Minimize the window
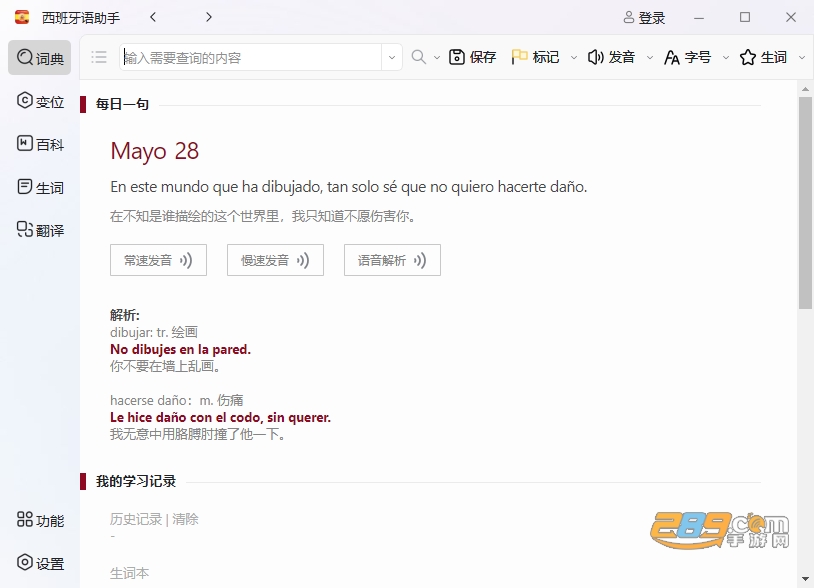 coord(699,18)
